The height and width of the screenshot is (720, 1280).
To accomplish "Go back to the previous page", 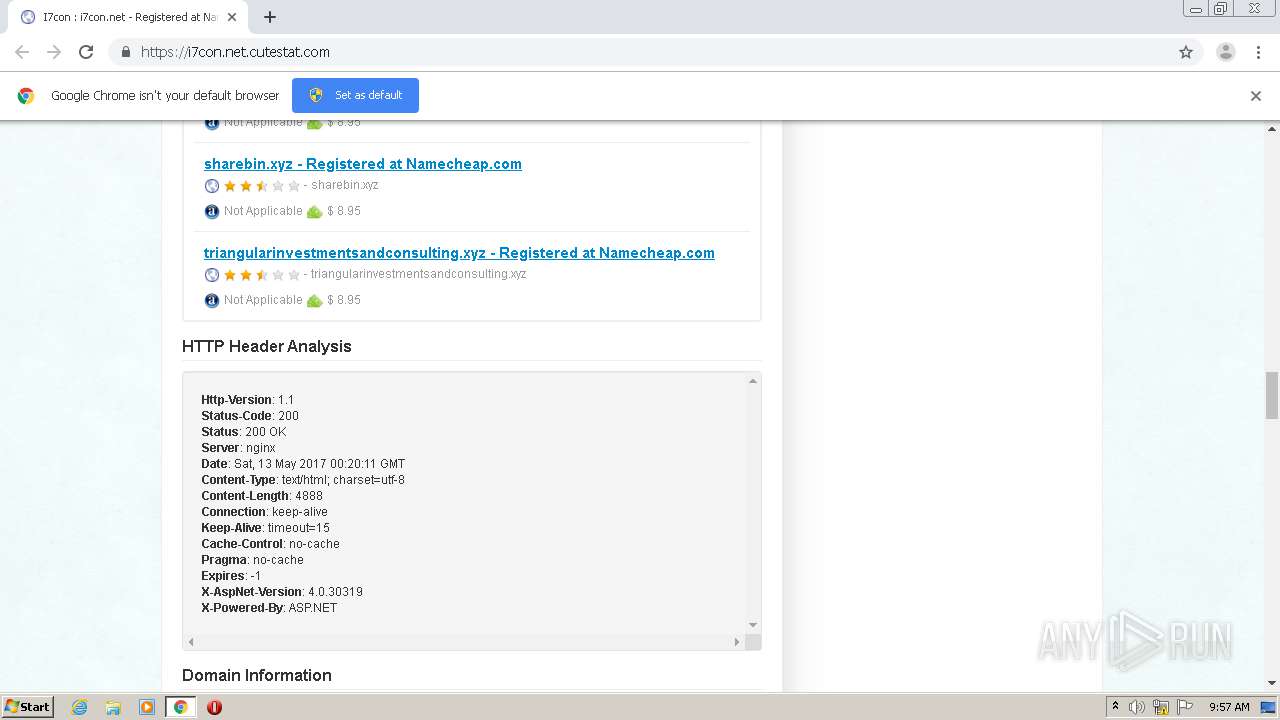I will coord(22,52).
